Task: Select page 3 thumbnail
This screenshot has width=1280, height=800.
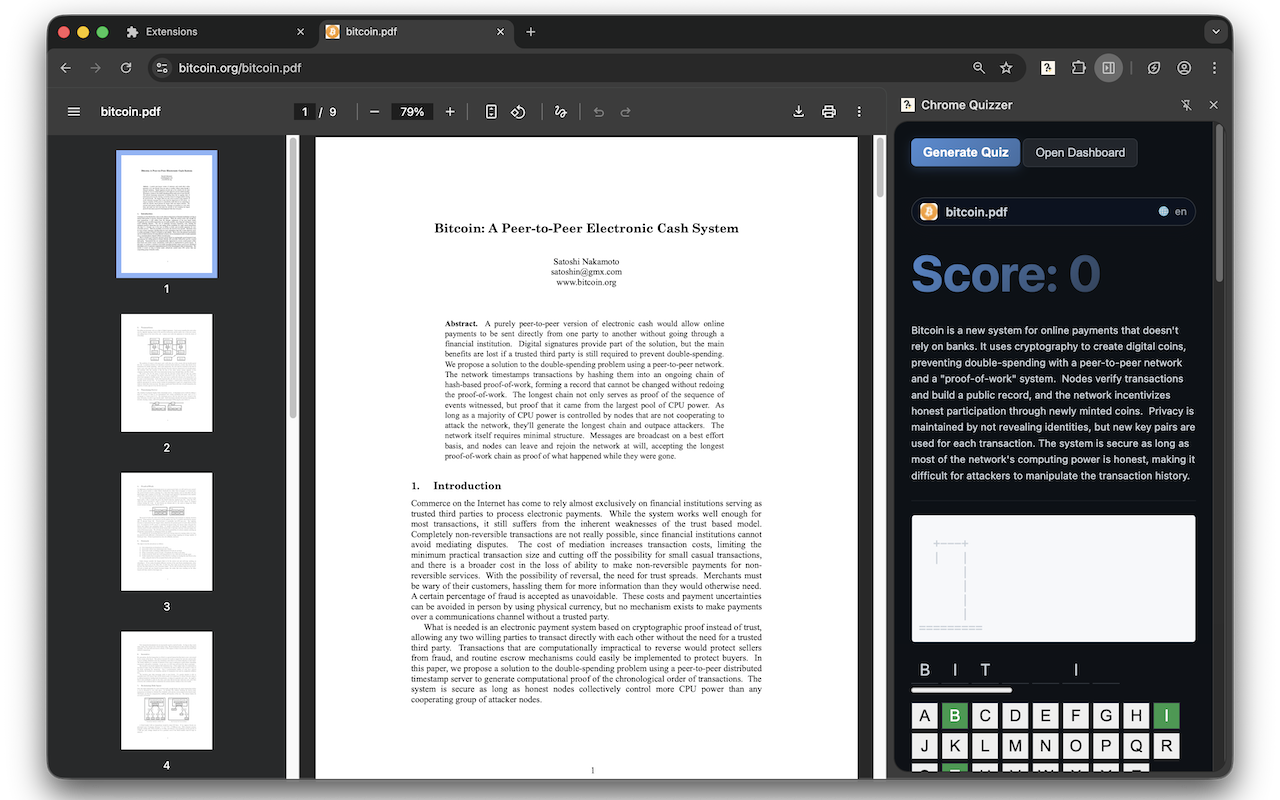Action: 166,531
